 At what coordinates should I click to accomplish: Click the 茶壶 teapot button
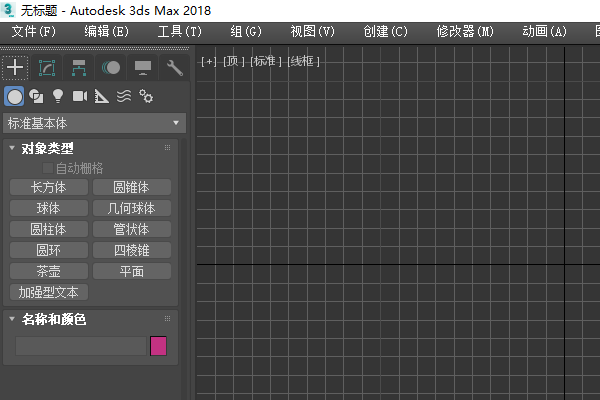coord(49,271)
